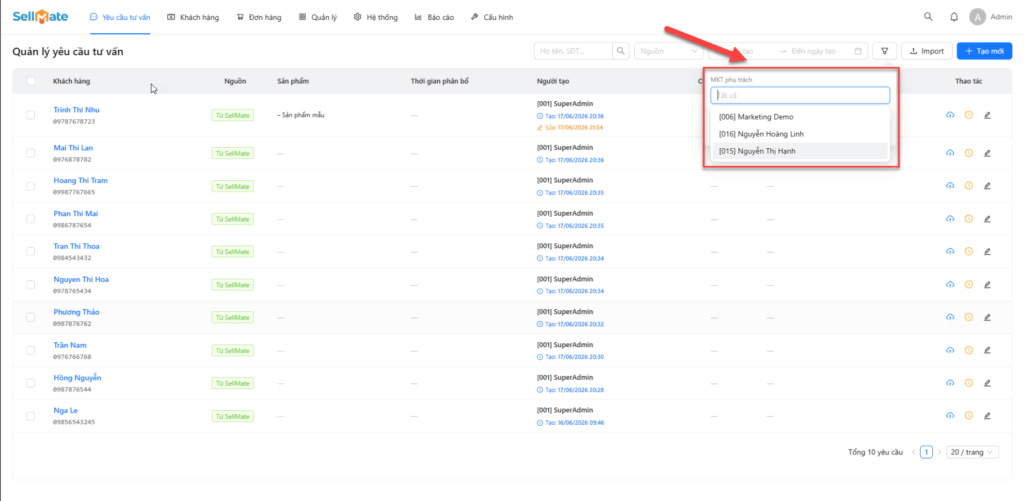This screenshot has height=501, width=1024.
Task: Check the Mai Thi Lan row checkbox
Action: 31,153
